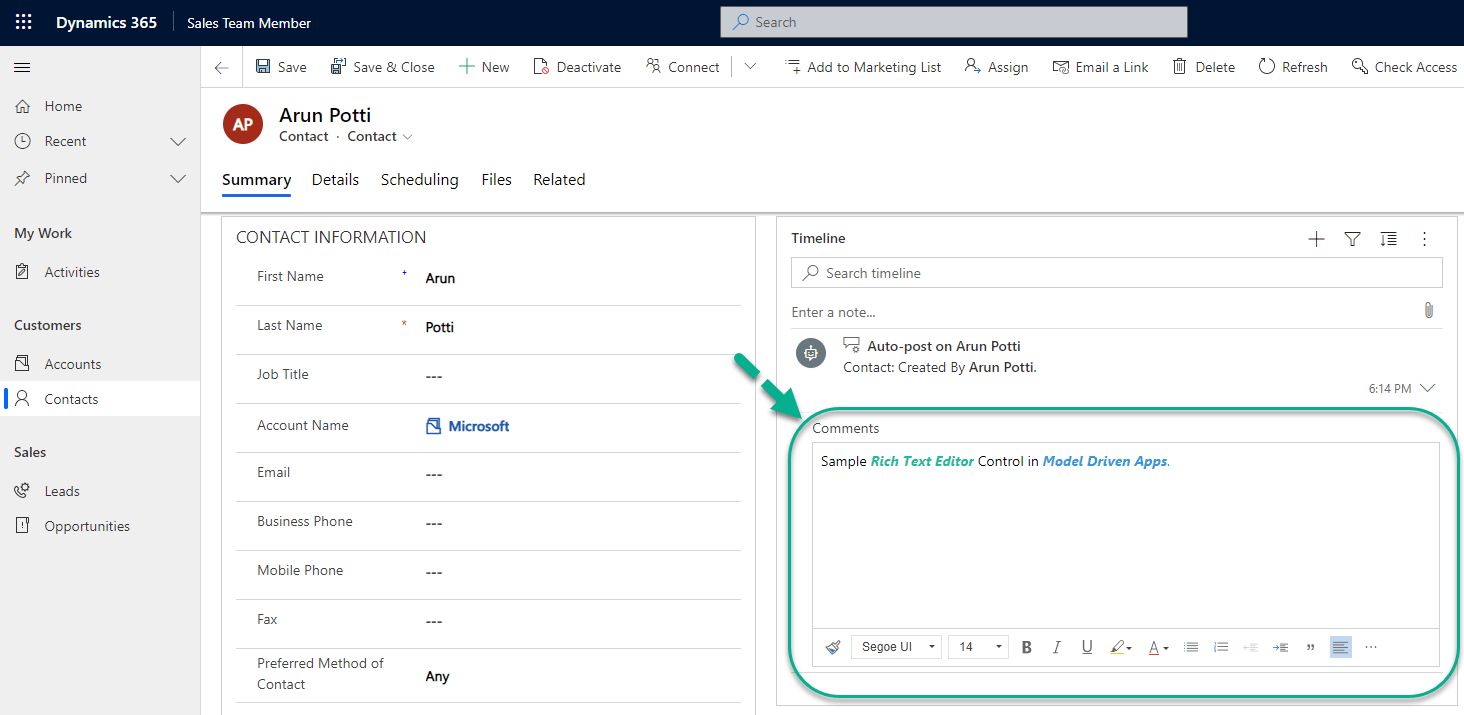
Task: Switch to the Files tab
Action: (496, 180)
